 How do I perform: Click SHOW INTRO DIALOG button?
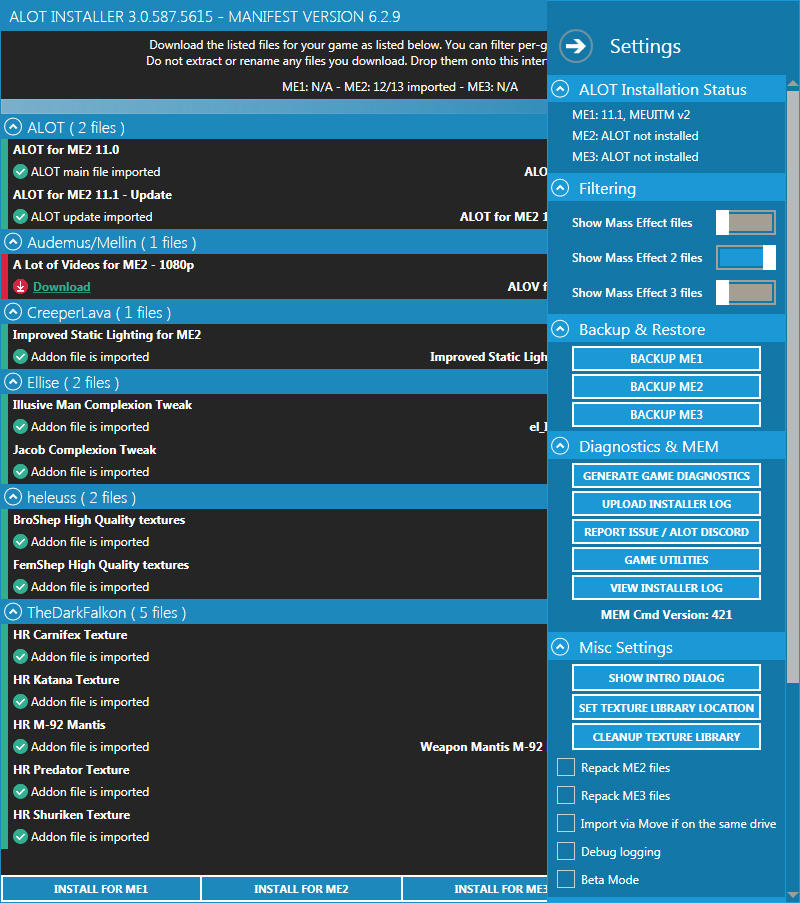coord(666,678)
